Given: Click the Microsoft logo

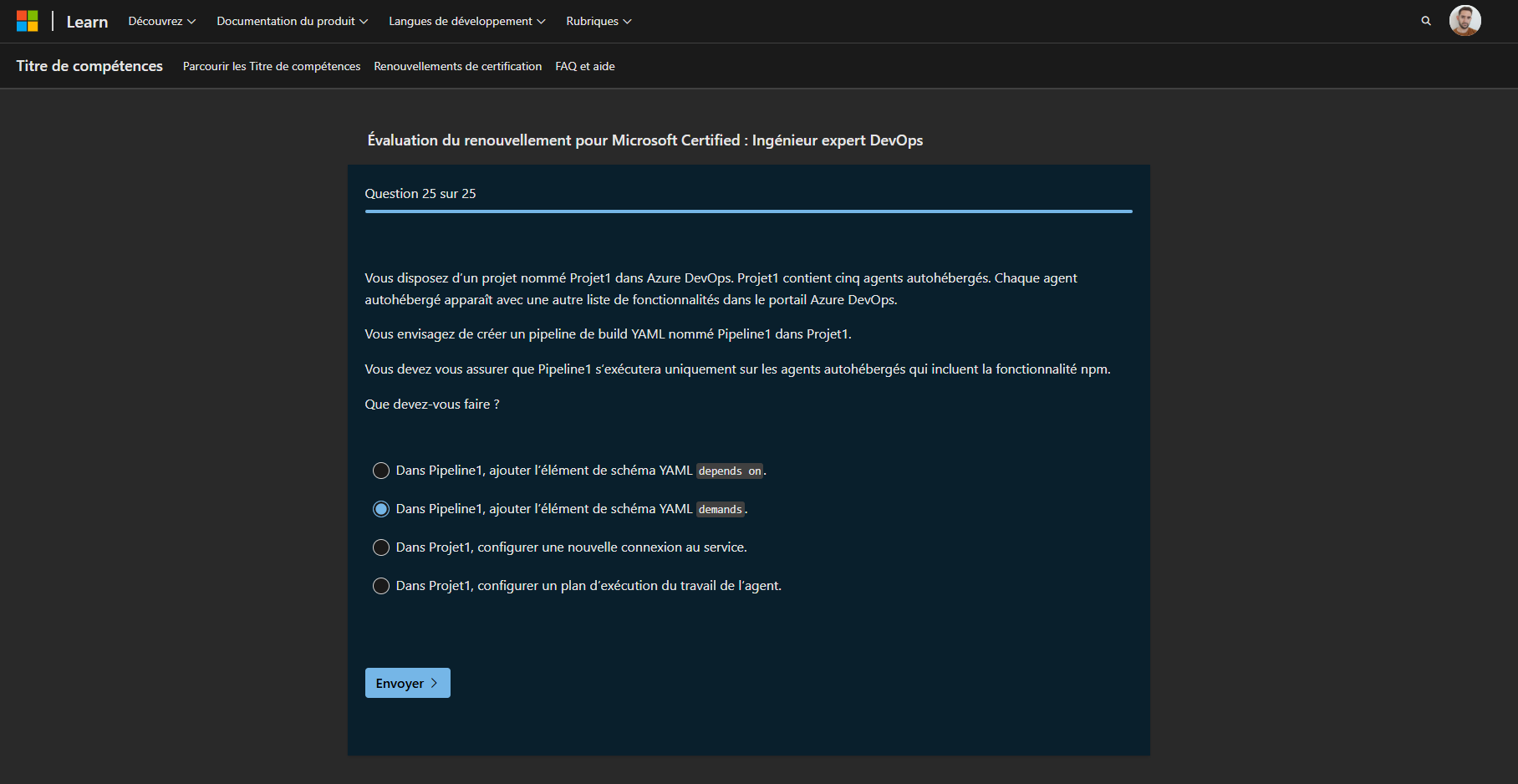Looking at the screenshot, I should [28, 20].
